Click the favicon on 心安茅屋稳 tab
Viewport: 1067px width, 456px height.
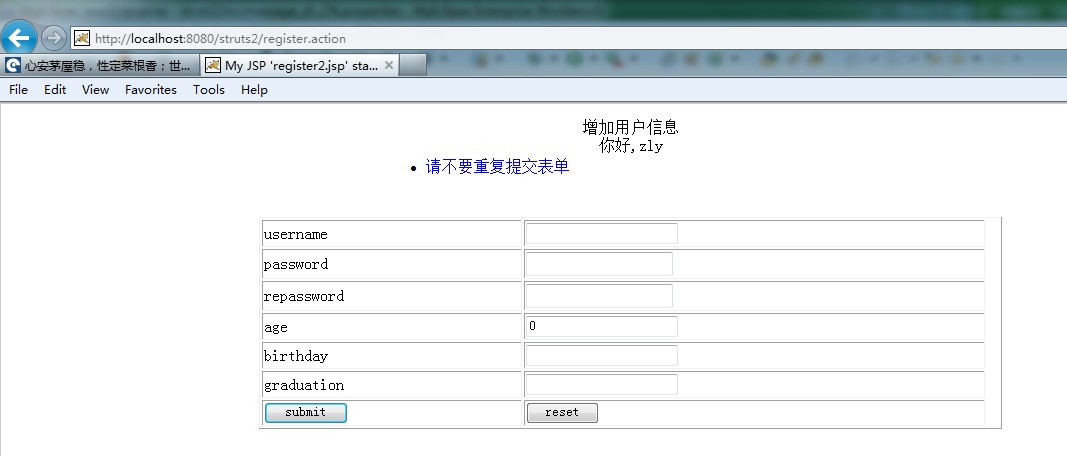[x=13, y=65]
